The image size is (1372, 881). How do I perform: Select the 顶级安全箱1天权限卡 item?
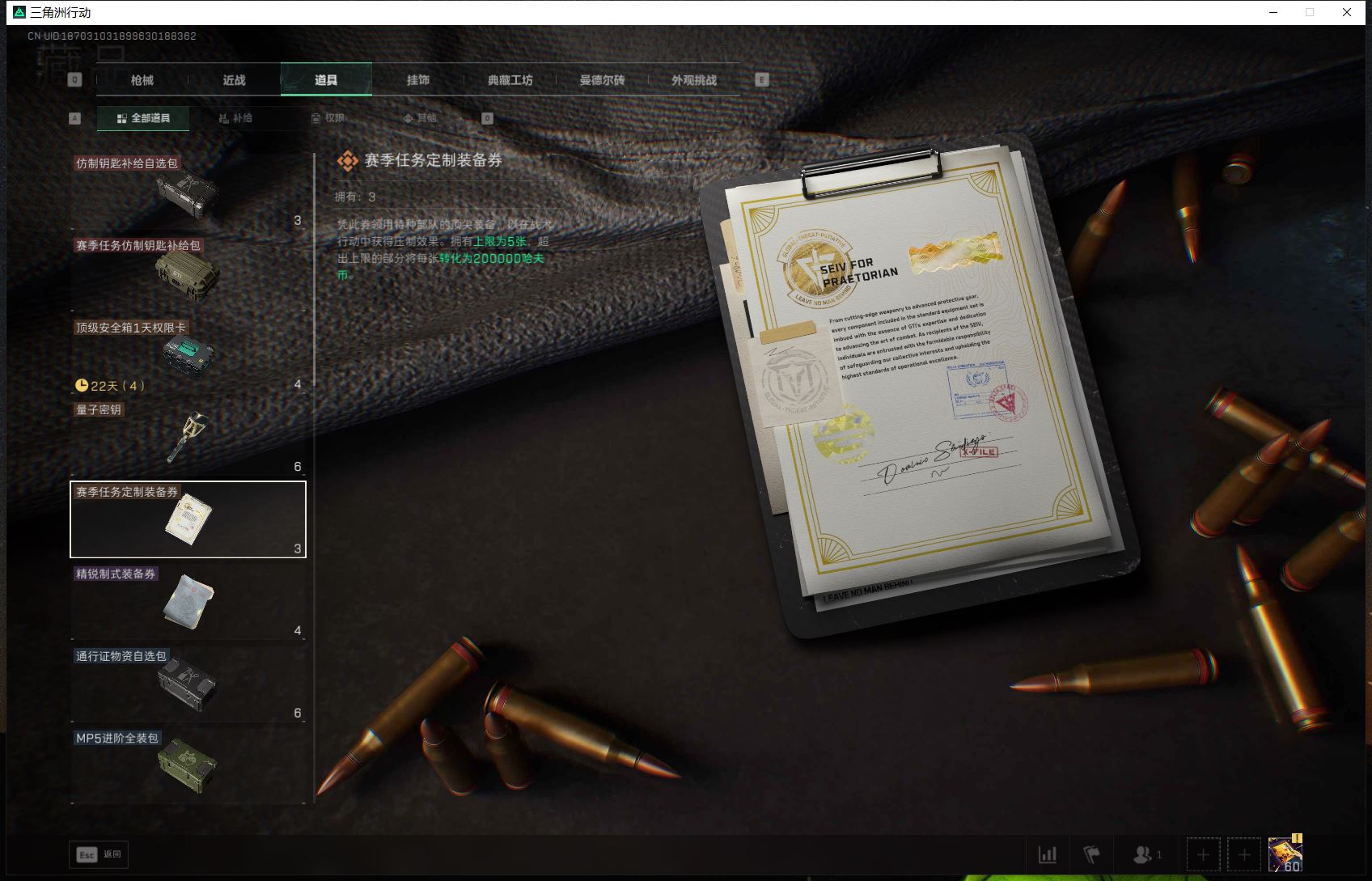click(x=188, y=355)
